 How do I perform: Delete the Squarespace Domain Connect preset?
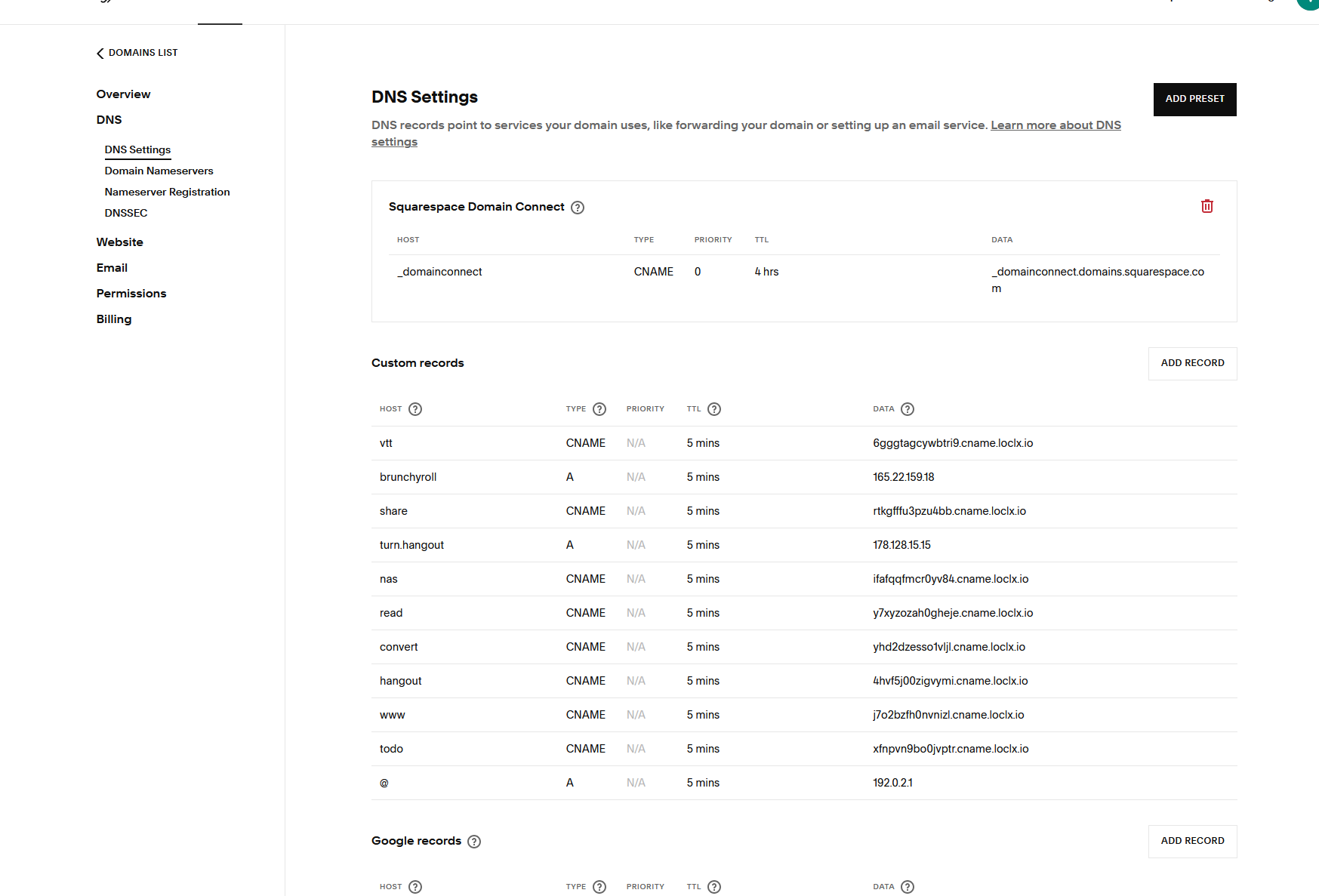1207,206
